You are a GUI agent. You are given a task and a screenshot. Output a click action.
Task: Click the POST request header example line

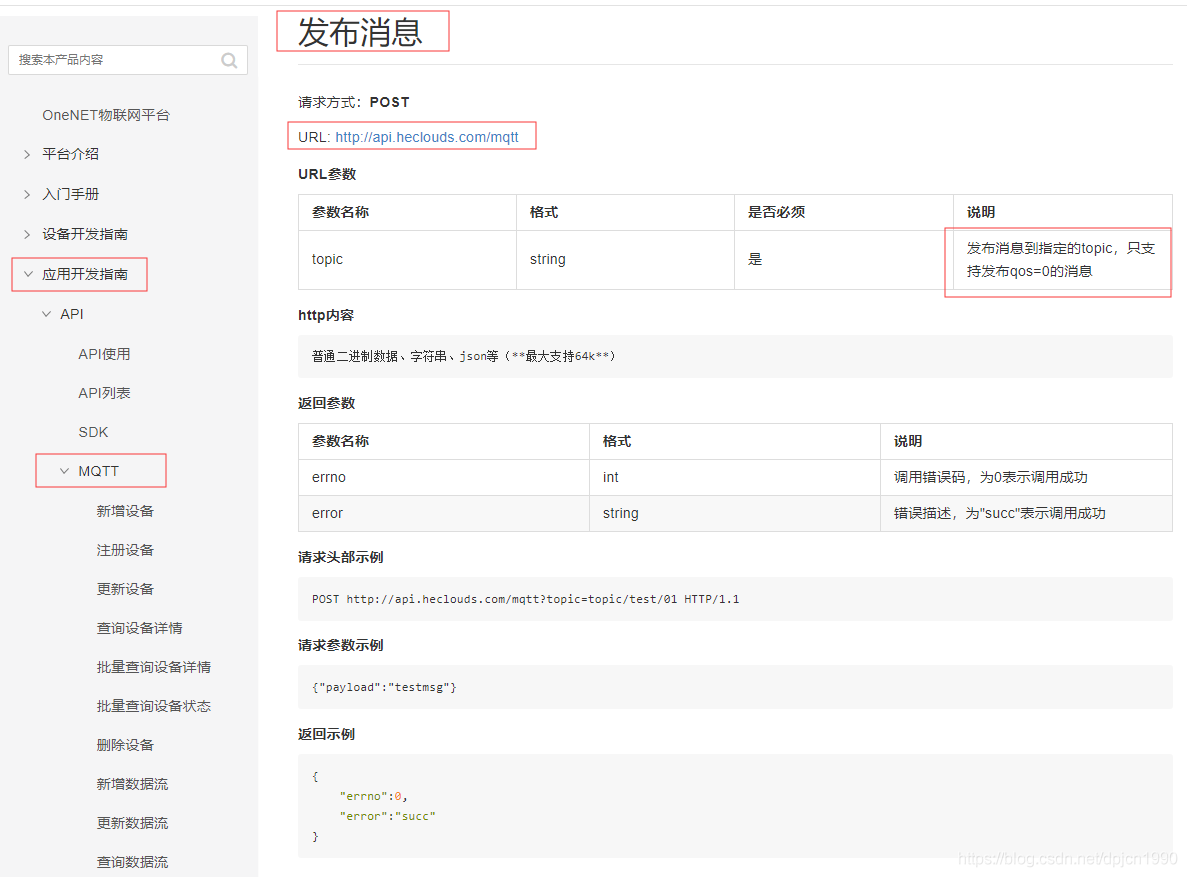[x=525, y=599]
